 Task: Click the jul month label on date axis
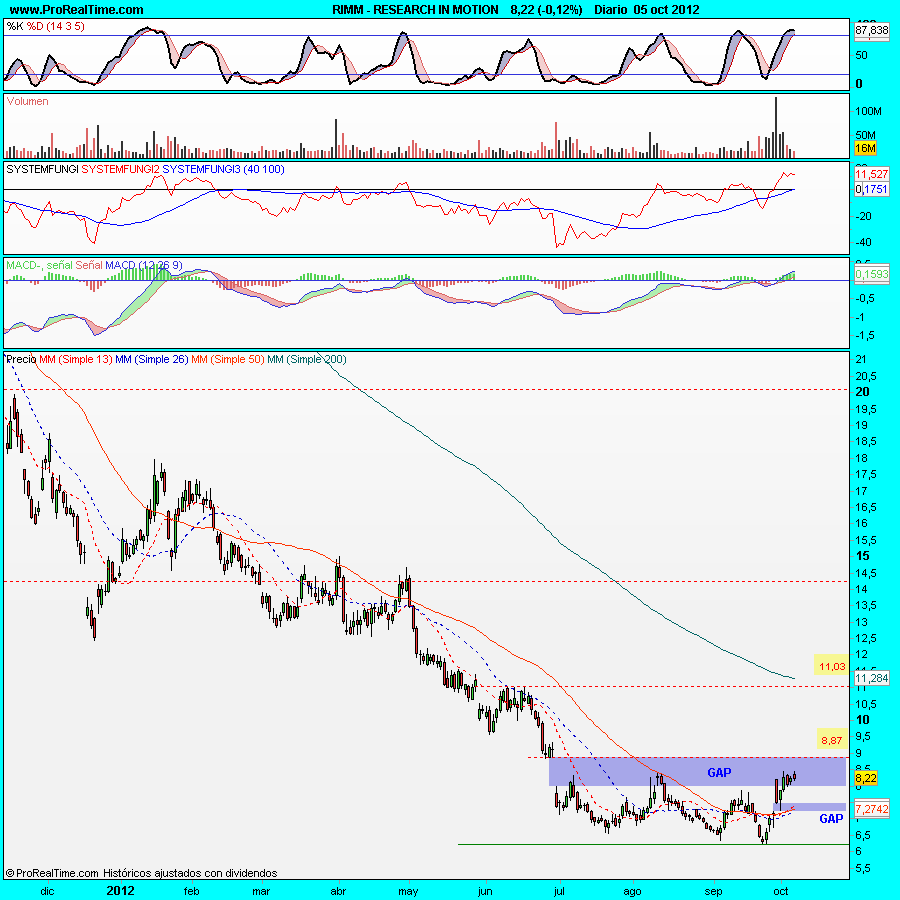[x=559, y=891]
